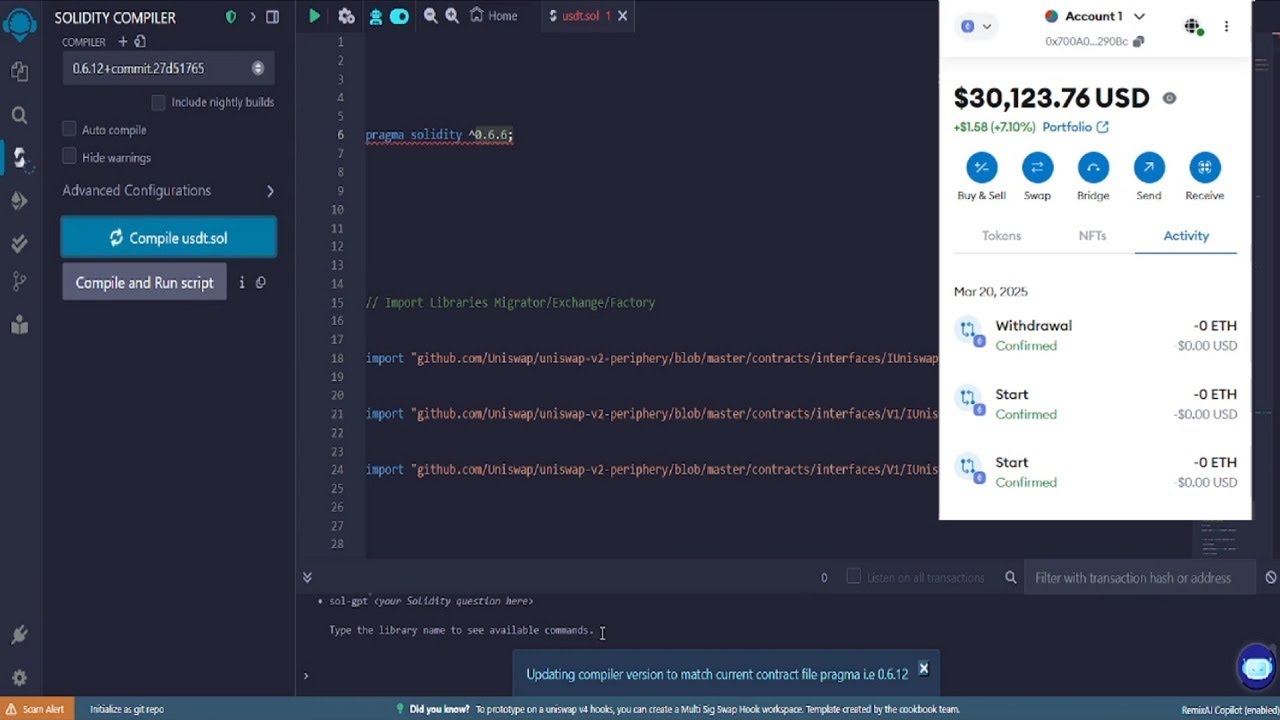The width and height of the screenshot is (1280, 720).
Task: Open the script configuration gears icon
Action: [x=346, y=16]
